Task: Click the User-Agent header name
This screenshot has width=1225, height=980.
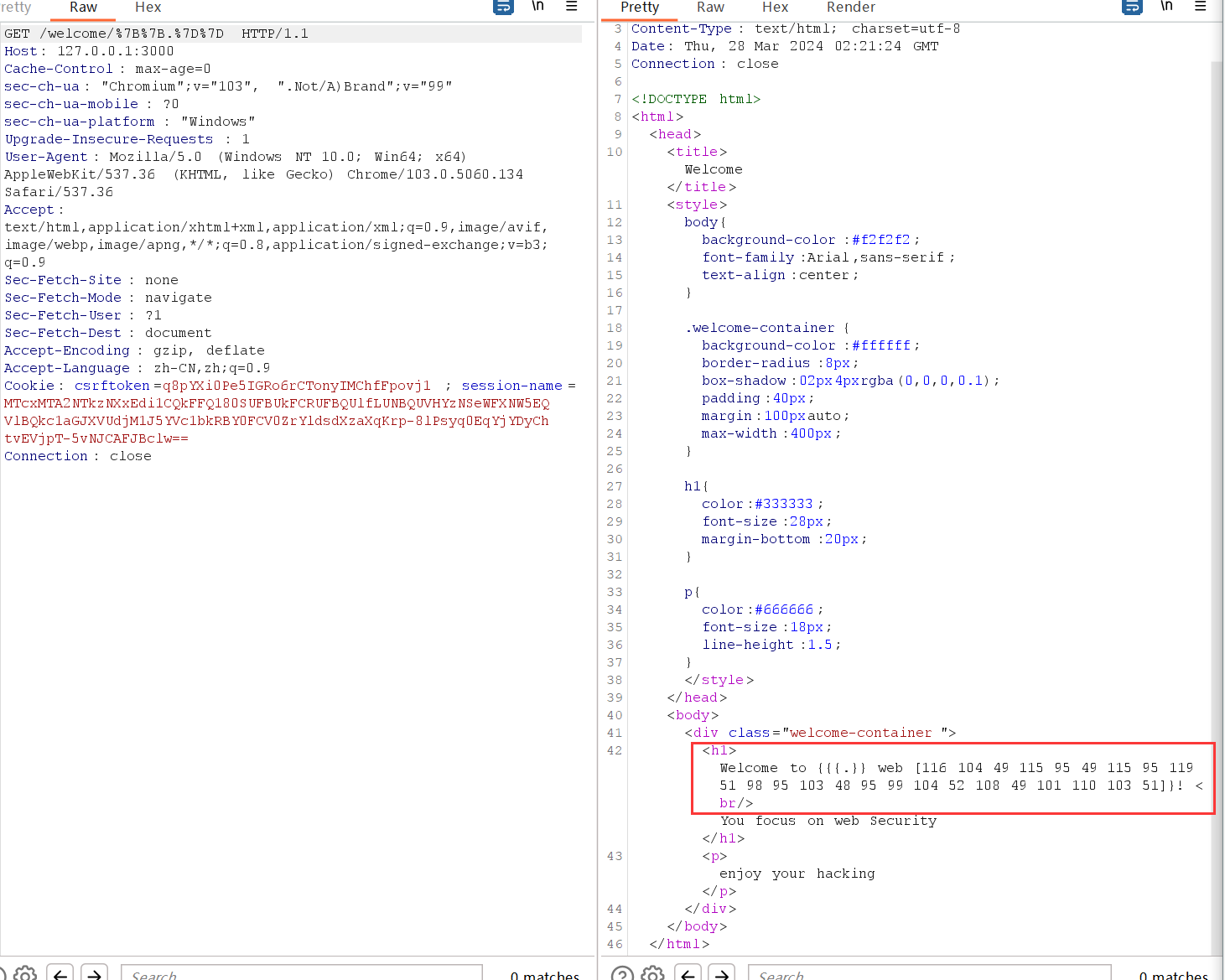Action: pos(46,157)
